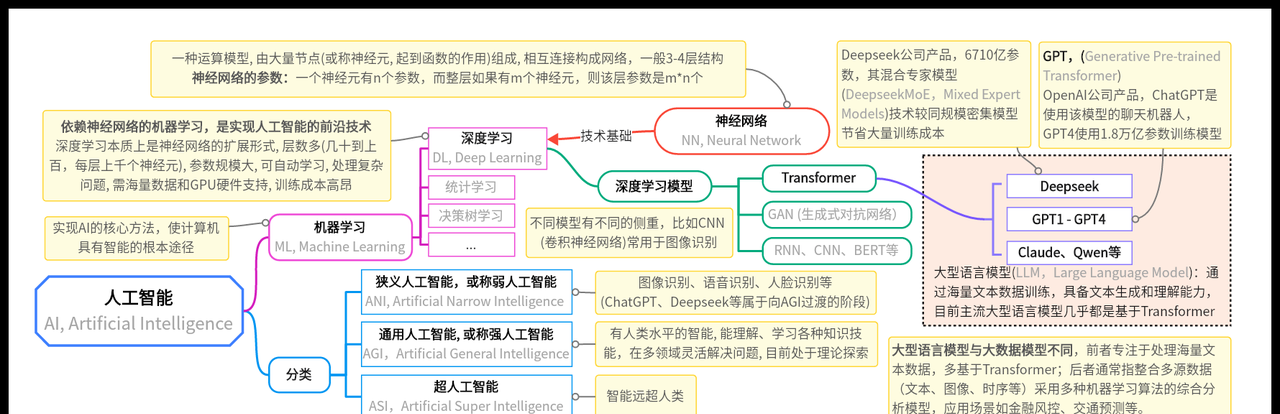The width and height of the screenshot is (1280, 414).
Task: Select the Transformer node
Action: tap(818, 178)
